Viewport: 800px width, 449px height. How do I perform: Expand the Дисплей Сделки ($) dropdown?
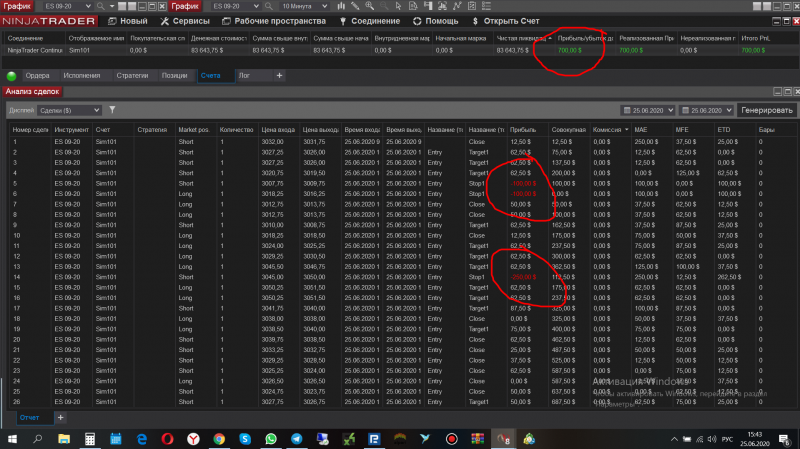[x=68, y=109]
